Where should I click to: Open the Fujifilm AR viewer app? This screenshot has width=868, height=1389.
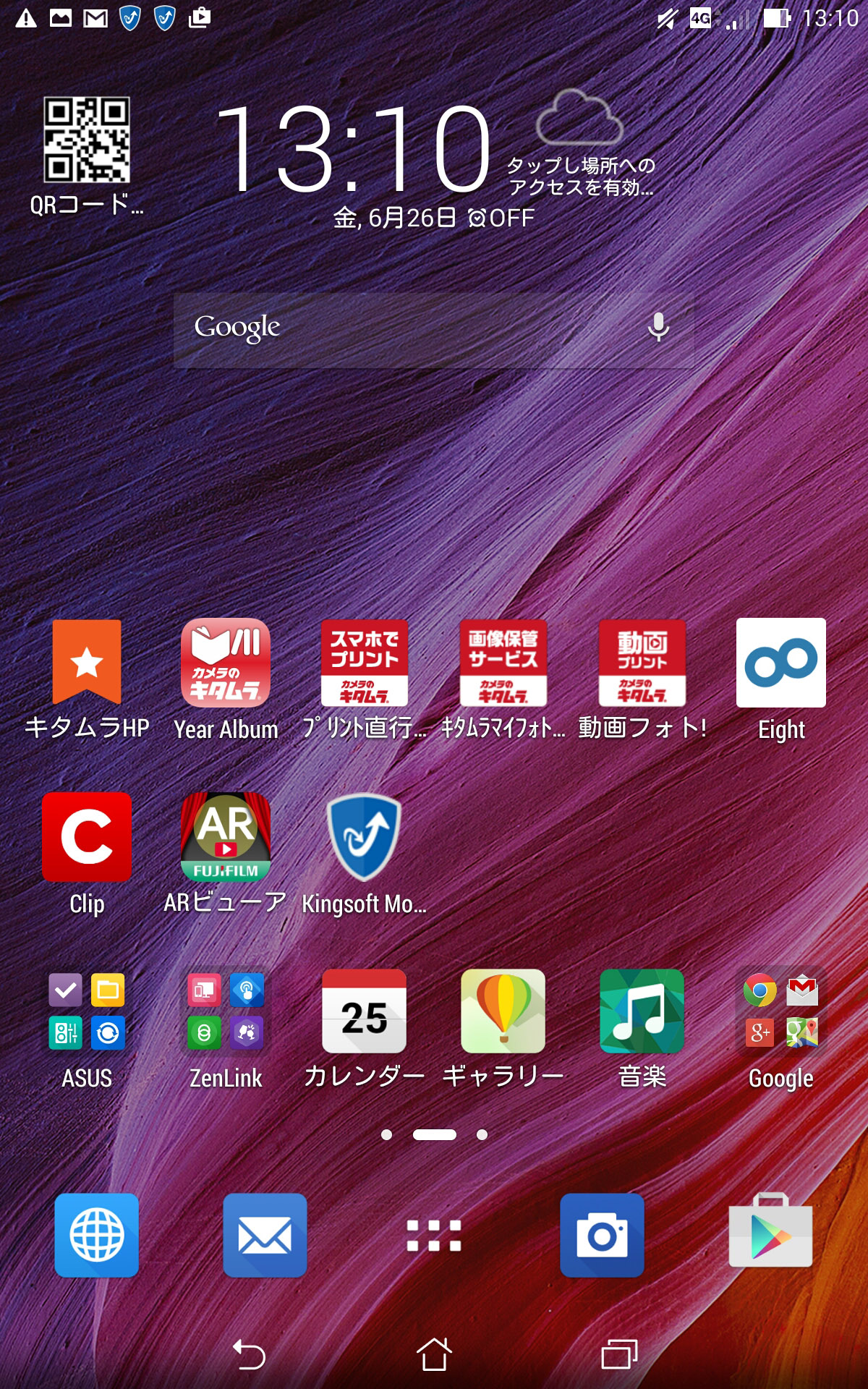pos(226,837)
